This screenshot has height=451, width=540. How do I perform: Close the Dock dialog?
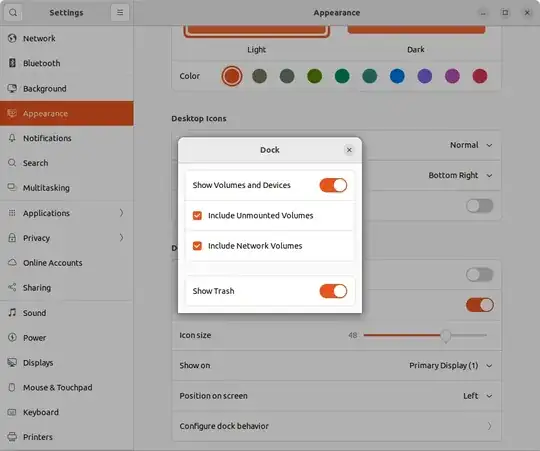coord(349,150)
